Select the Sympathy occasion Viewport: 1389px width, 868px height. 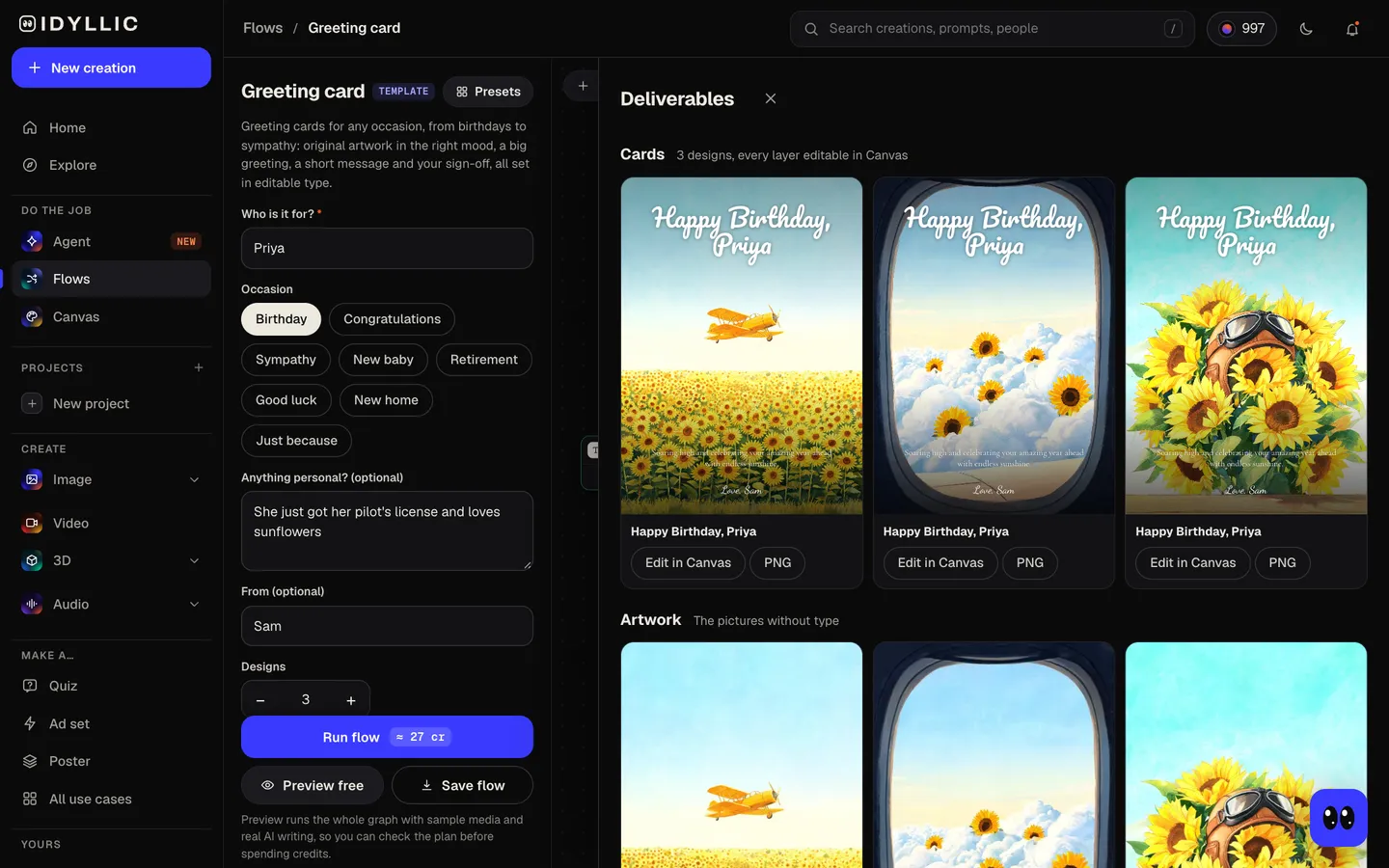(286, 360)
